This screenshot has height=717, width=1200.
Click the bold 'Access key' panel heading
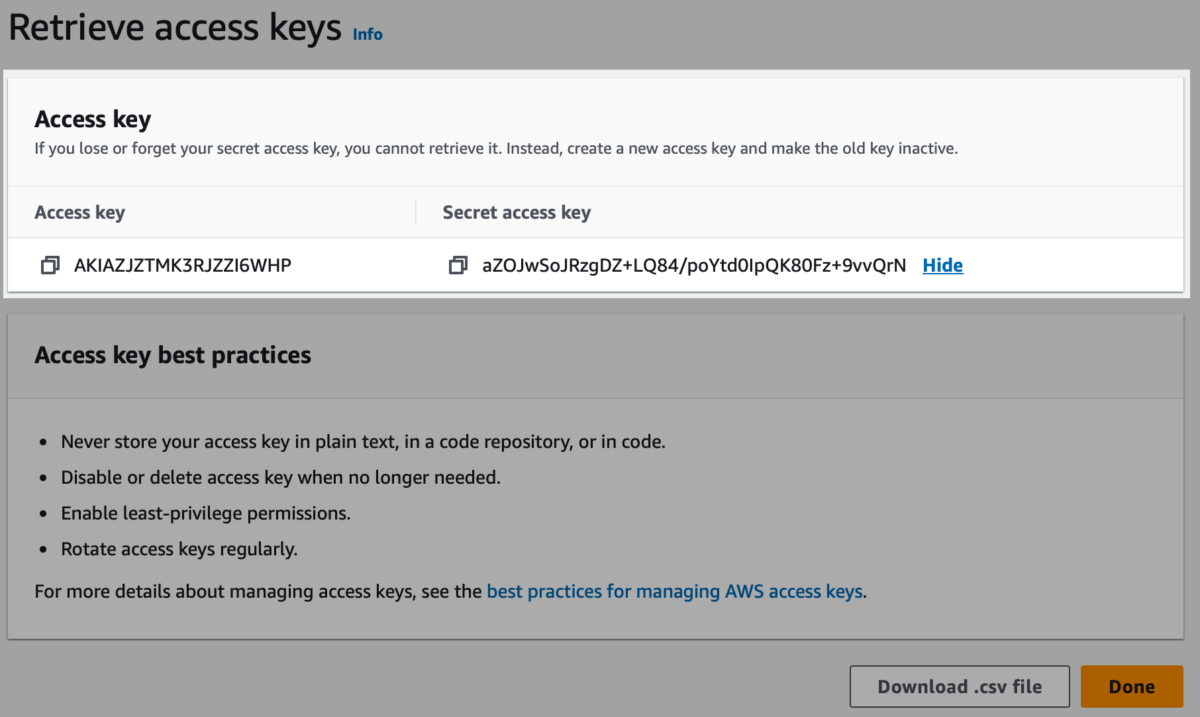[x=93, y=120]
